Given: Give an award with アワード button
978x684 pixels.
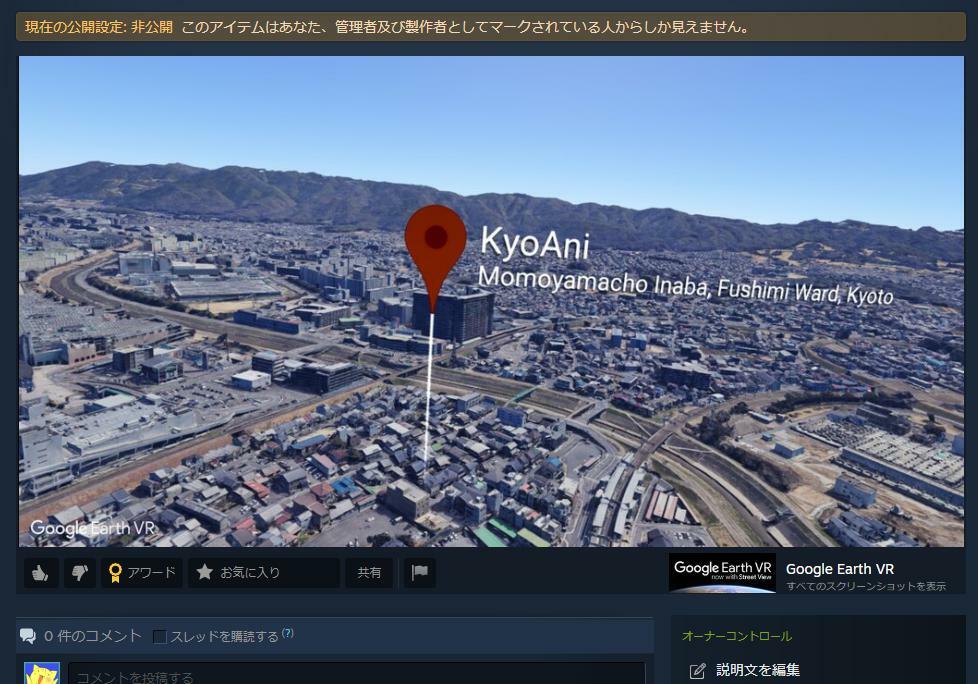Looking at the screenshot, I should [142, 572].
